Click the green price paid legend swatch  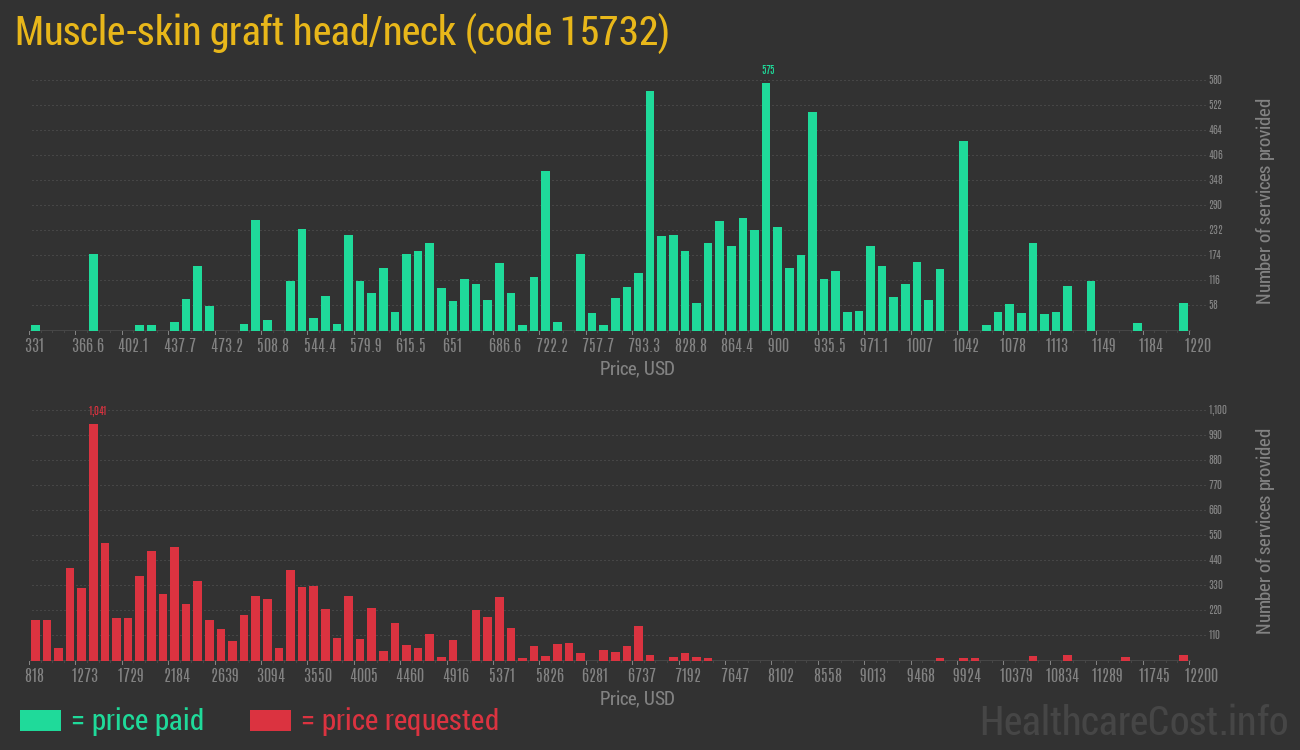coord(40,720)
